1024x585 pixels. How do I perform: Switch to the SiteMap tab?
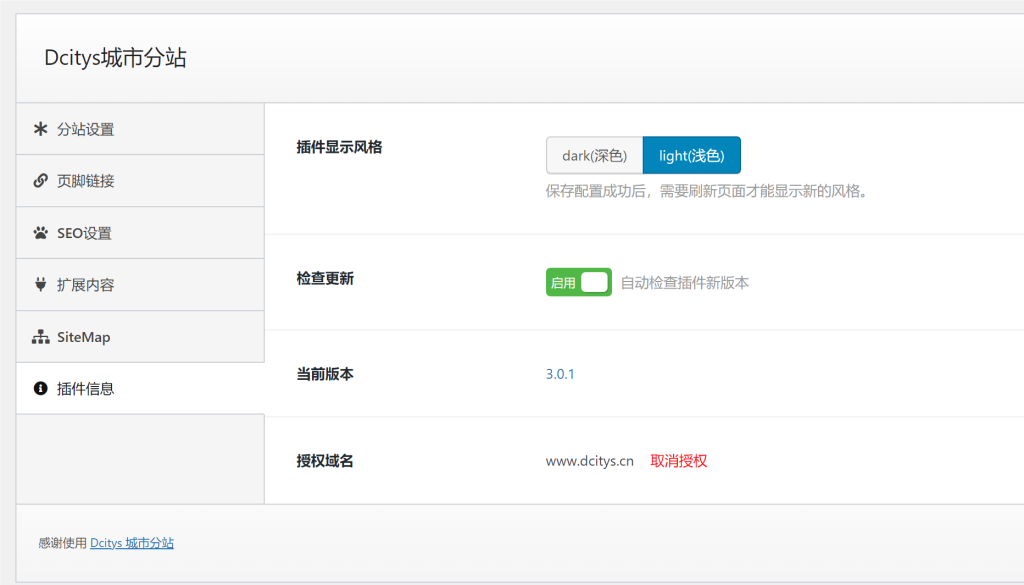[x=84, y=337]
